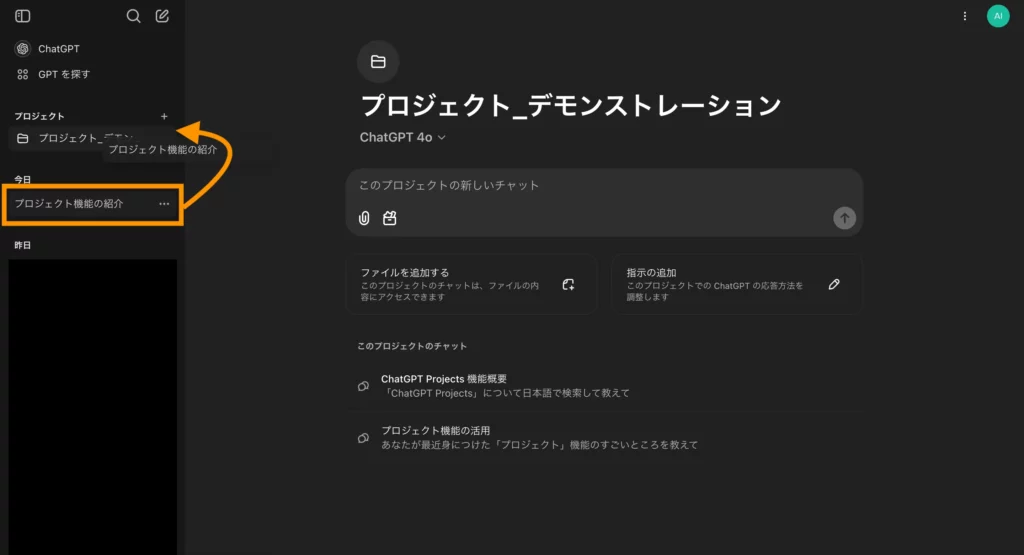Select the プロジェクト_デモ folder in sidebar

coord(70,138)
